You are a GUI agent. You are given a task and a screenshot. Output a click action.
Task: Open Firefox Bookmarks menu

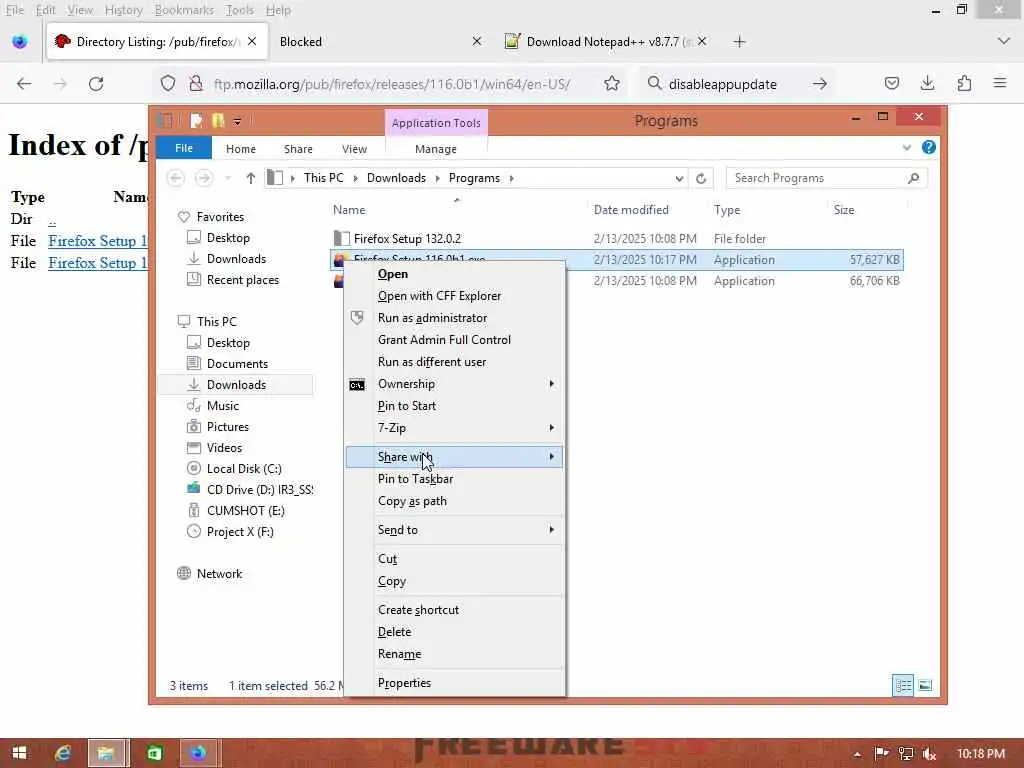[184, 10]
